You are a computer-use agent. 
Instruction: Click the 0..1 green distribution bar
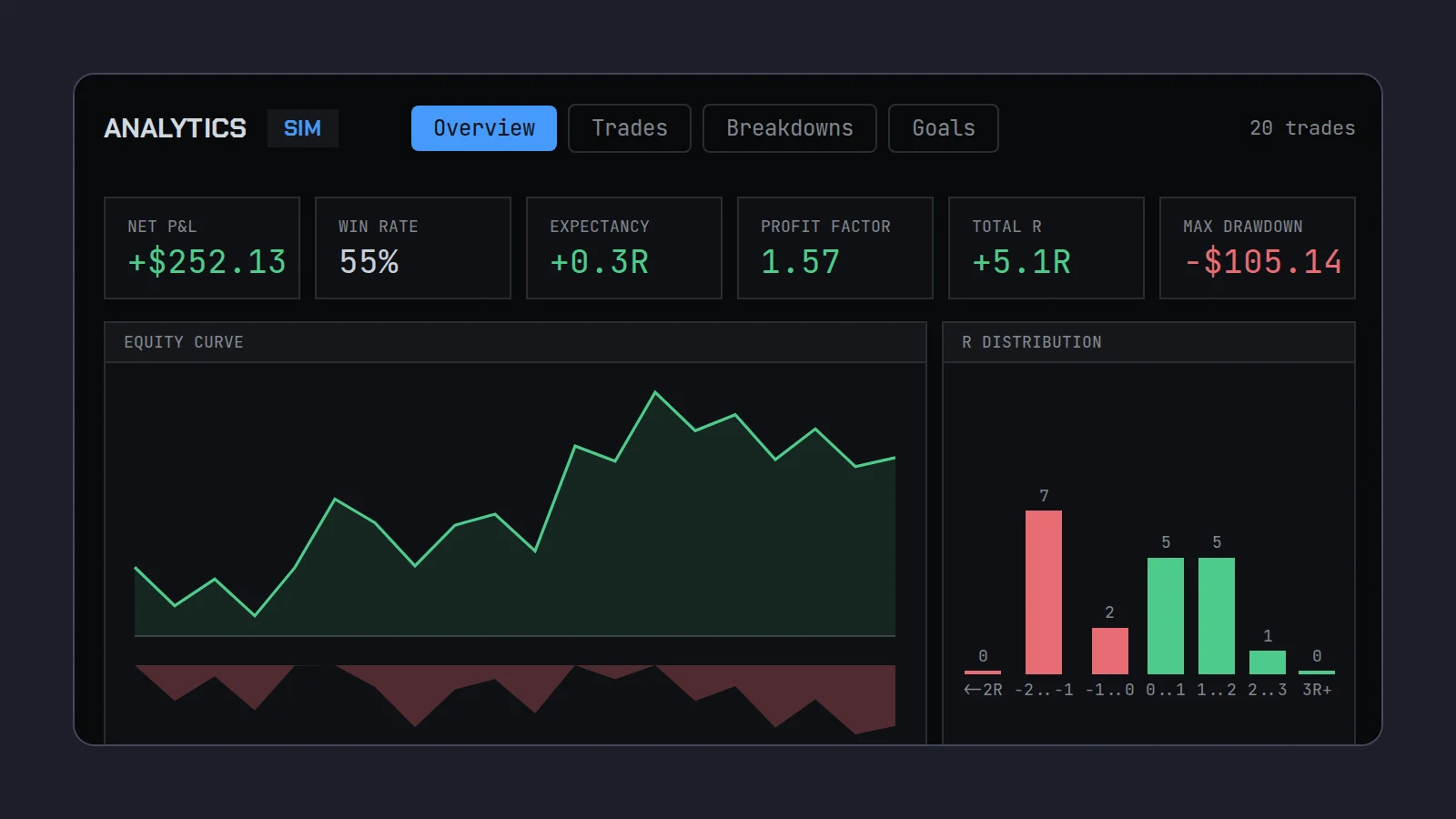(x=1166, y=616)
